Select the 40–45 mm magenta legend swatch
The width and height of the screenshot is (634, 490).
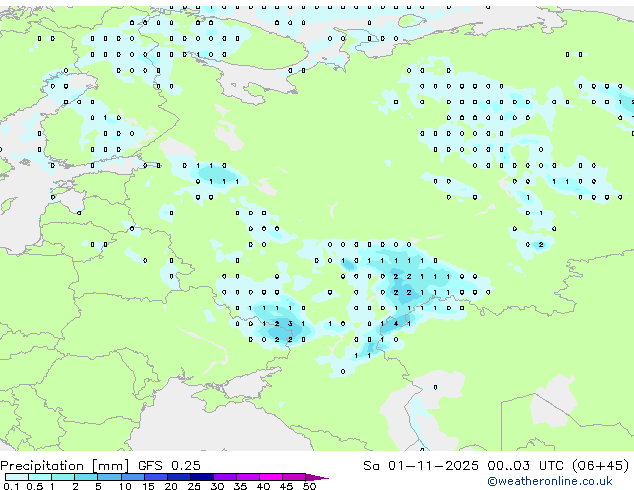pos(271,477)
